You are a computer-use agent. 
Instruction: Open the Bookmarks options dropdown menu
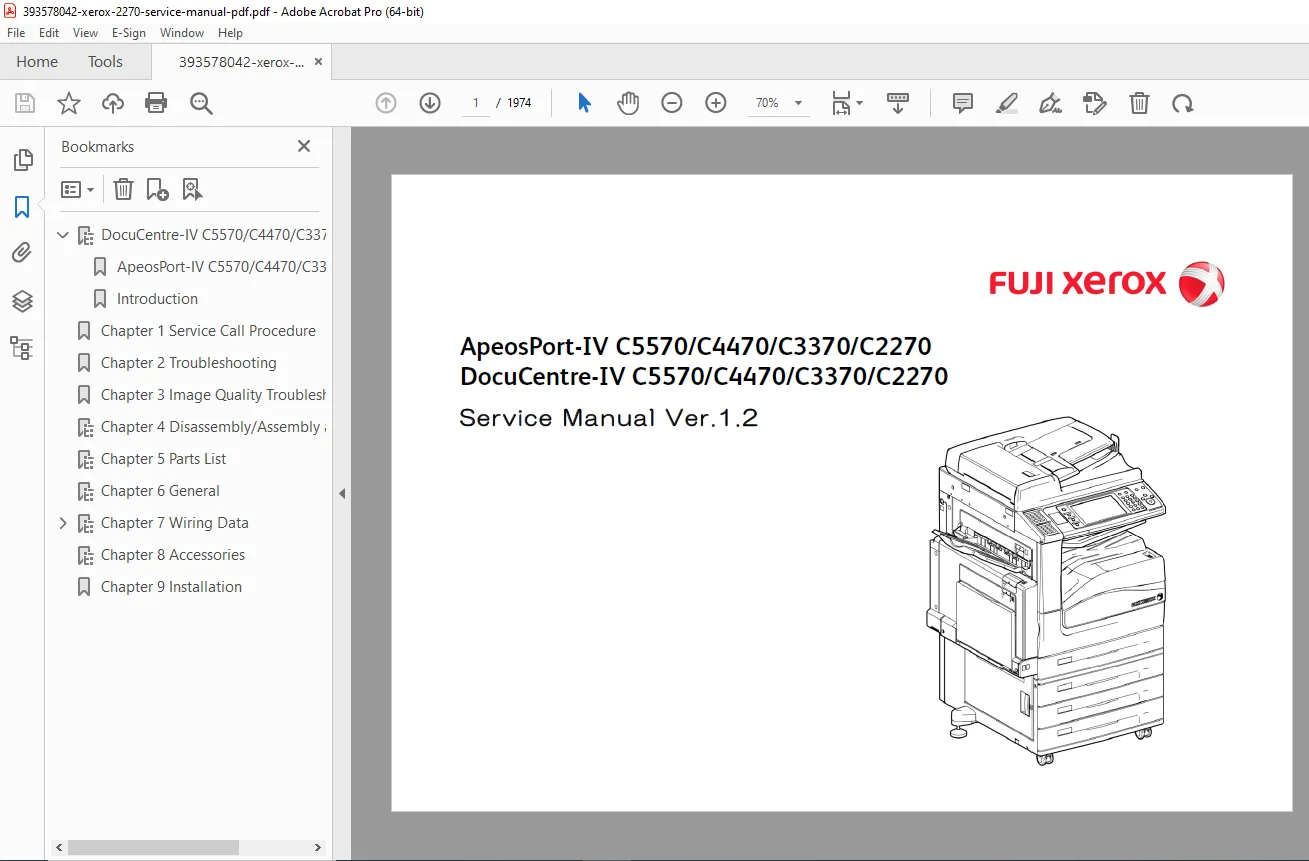tap(78, 189)
